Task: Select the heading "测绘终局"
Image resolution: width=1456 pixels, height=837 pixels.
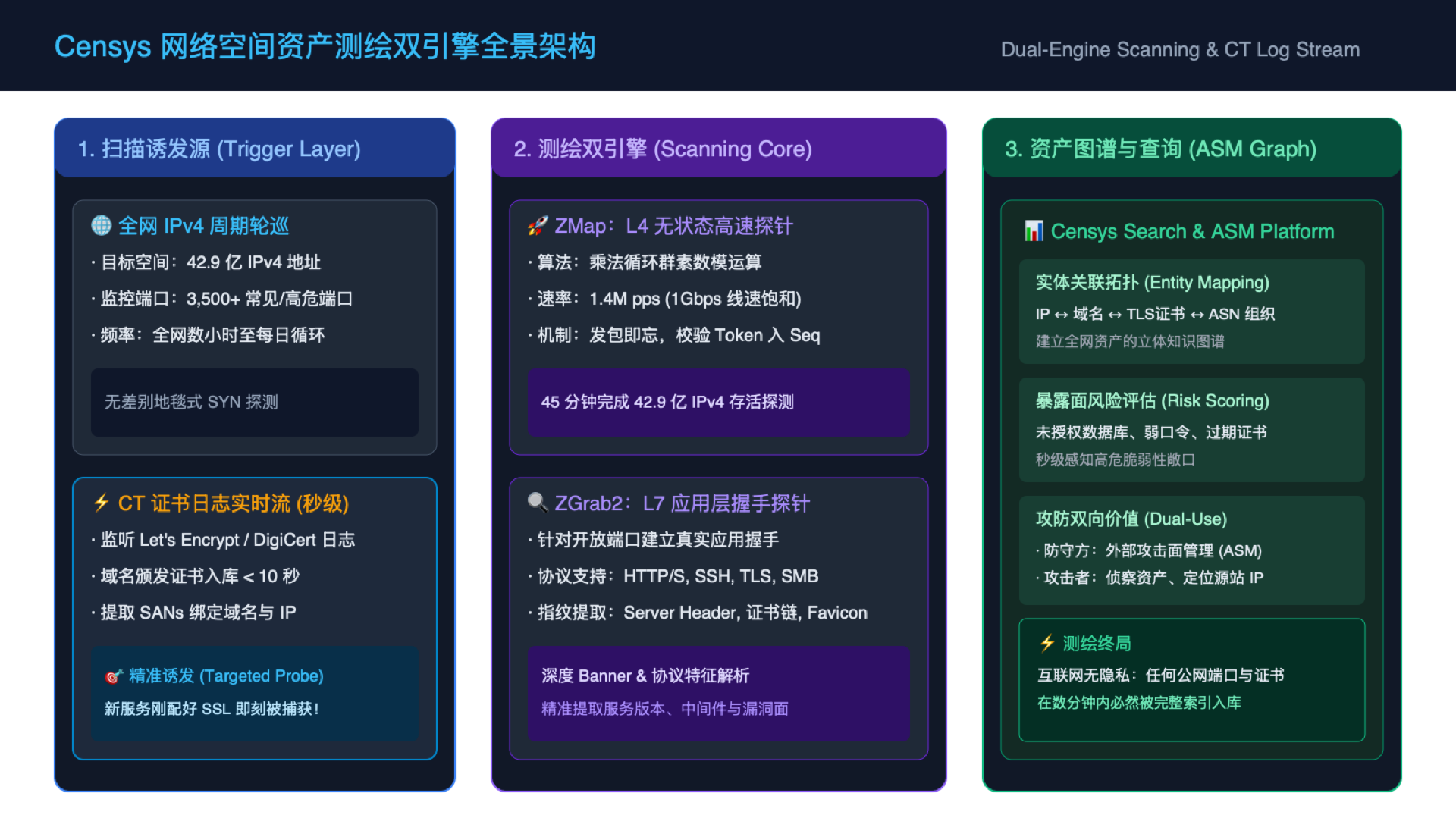Action: (x=1097, y=643)
